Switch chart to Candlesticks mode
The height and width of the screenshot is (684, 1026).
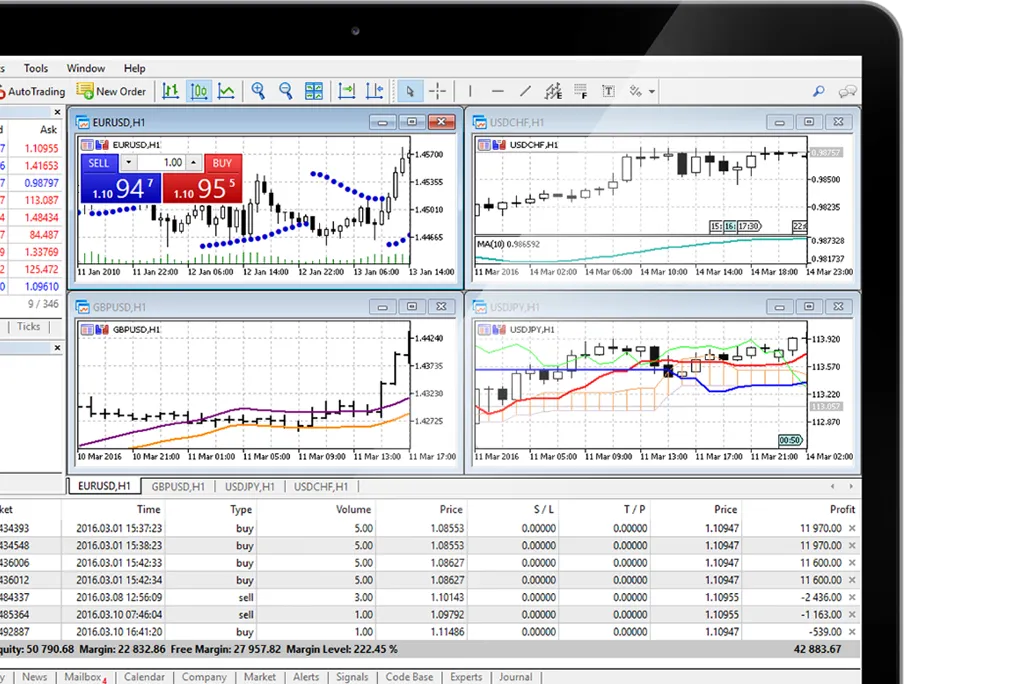tap(199, 92)
